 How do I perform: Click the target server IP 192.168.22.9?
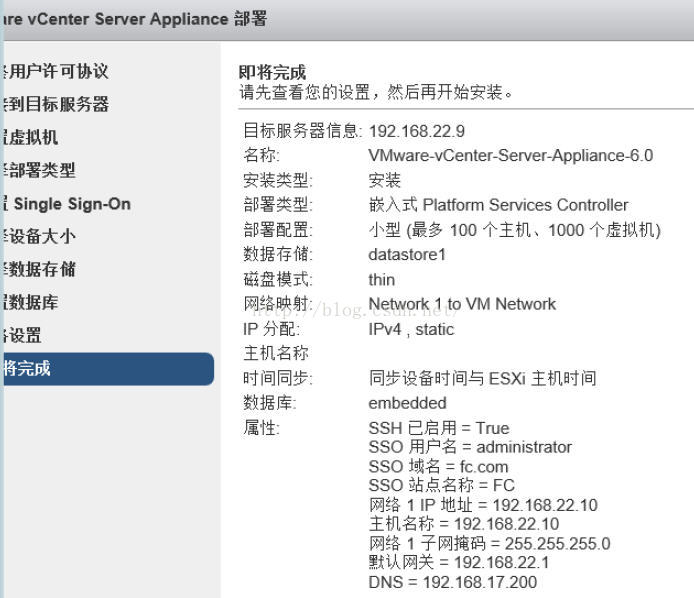tap(416, 131)
